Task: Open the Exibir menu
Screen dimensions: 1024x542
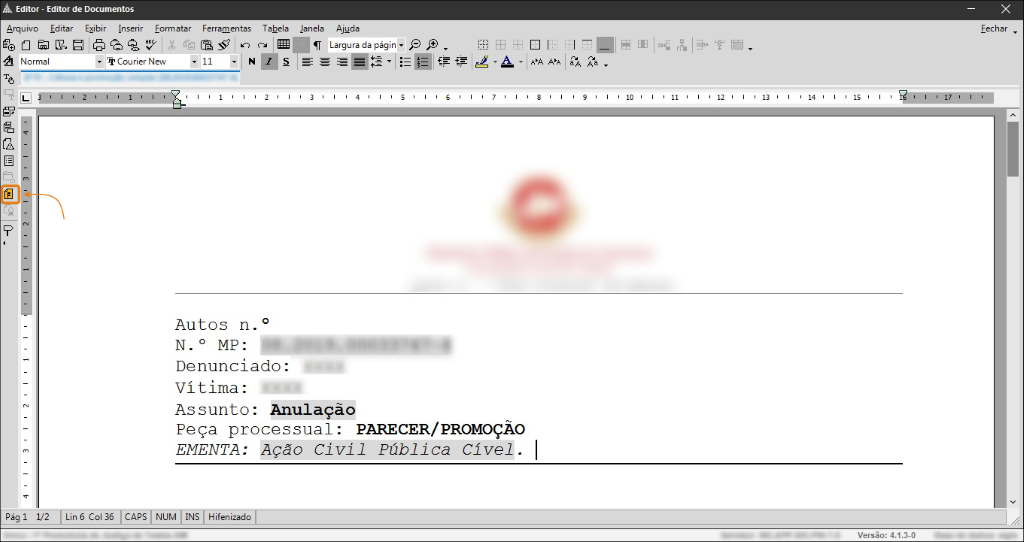Action: tap(95, 28)
